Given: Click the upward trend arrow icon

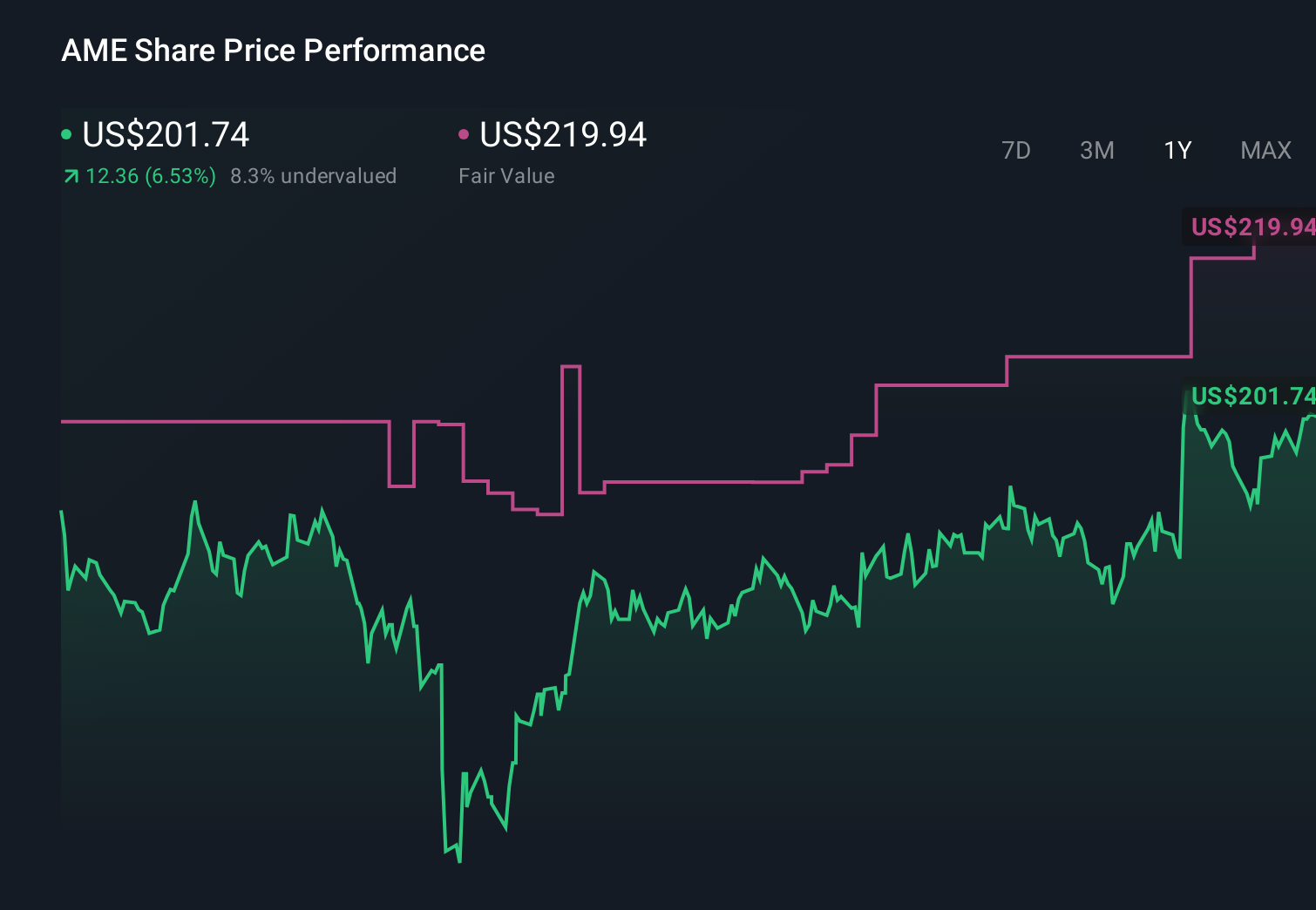Looking at the screenshot, I should coord(70,175).
